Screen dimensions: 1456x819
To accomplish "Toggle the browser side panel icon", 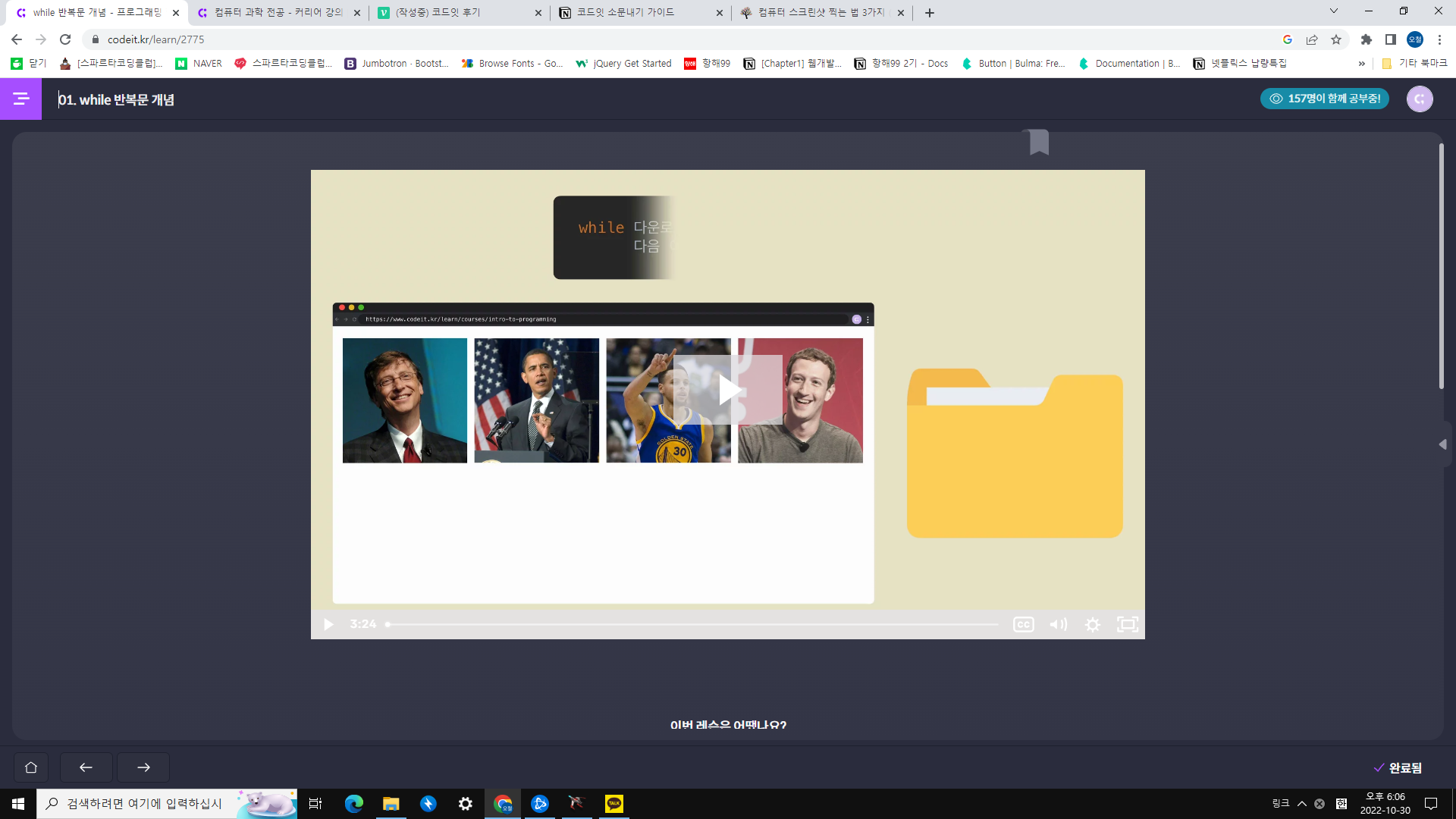I will (x=1391, y=39).
